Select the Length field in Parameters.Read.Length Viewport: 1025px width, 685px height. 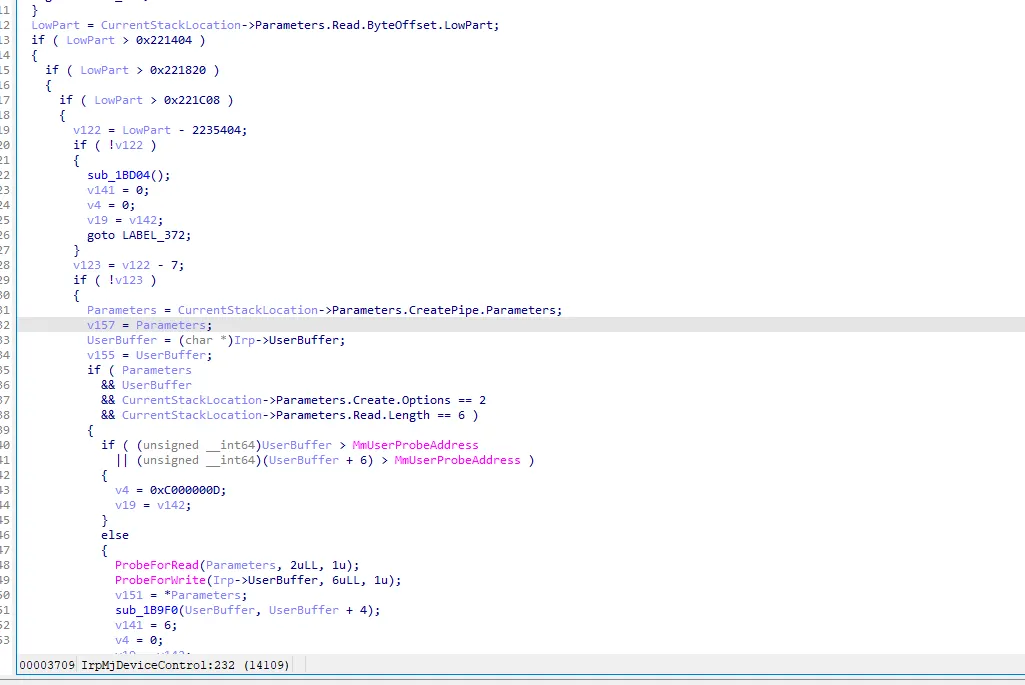pos(409,415)
